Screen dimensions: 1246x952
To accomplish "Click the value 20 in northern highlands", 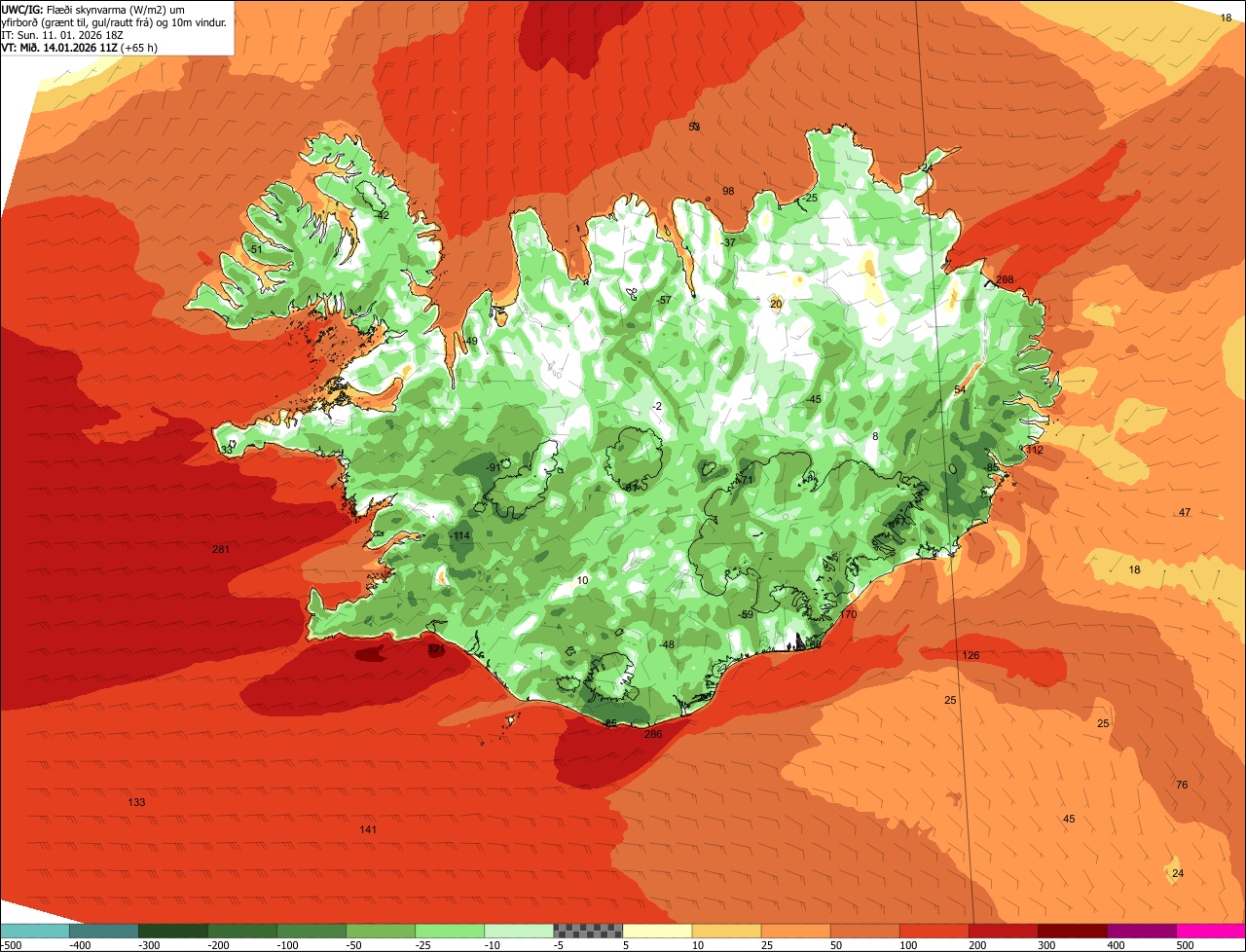I will click(x=776, y=304).
